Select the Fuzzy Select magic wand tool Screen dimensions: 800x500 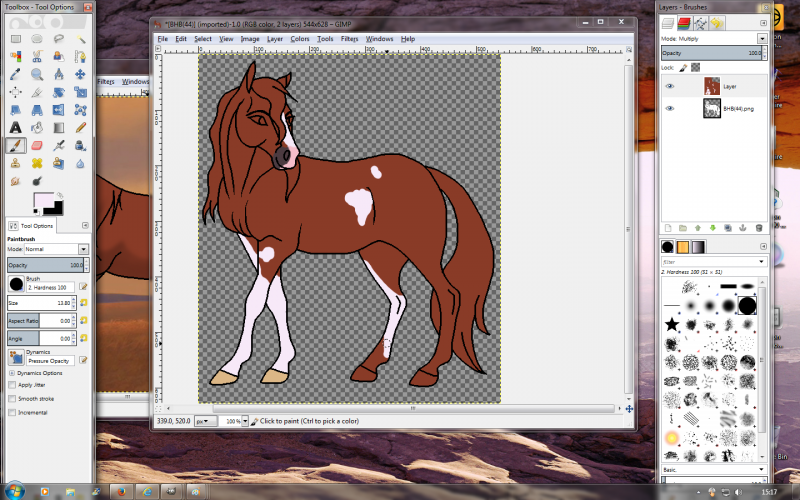80,39
